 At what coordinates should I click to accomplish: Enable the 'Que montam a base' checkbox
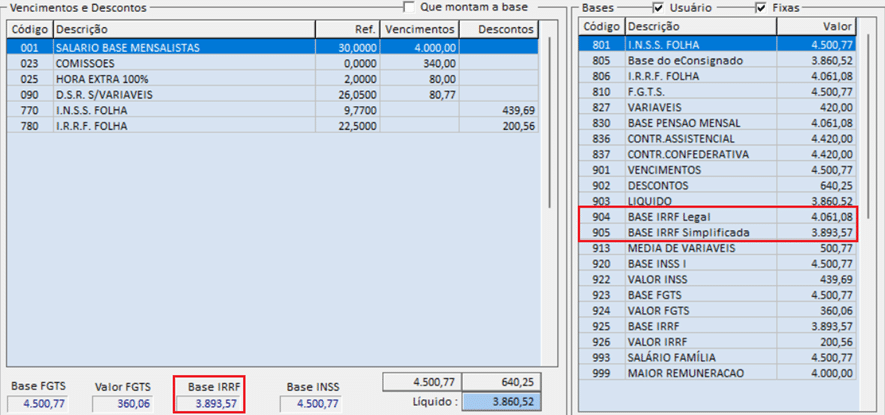[409, 8]
